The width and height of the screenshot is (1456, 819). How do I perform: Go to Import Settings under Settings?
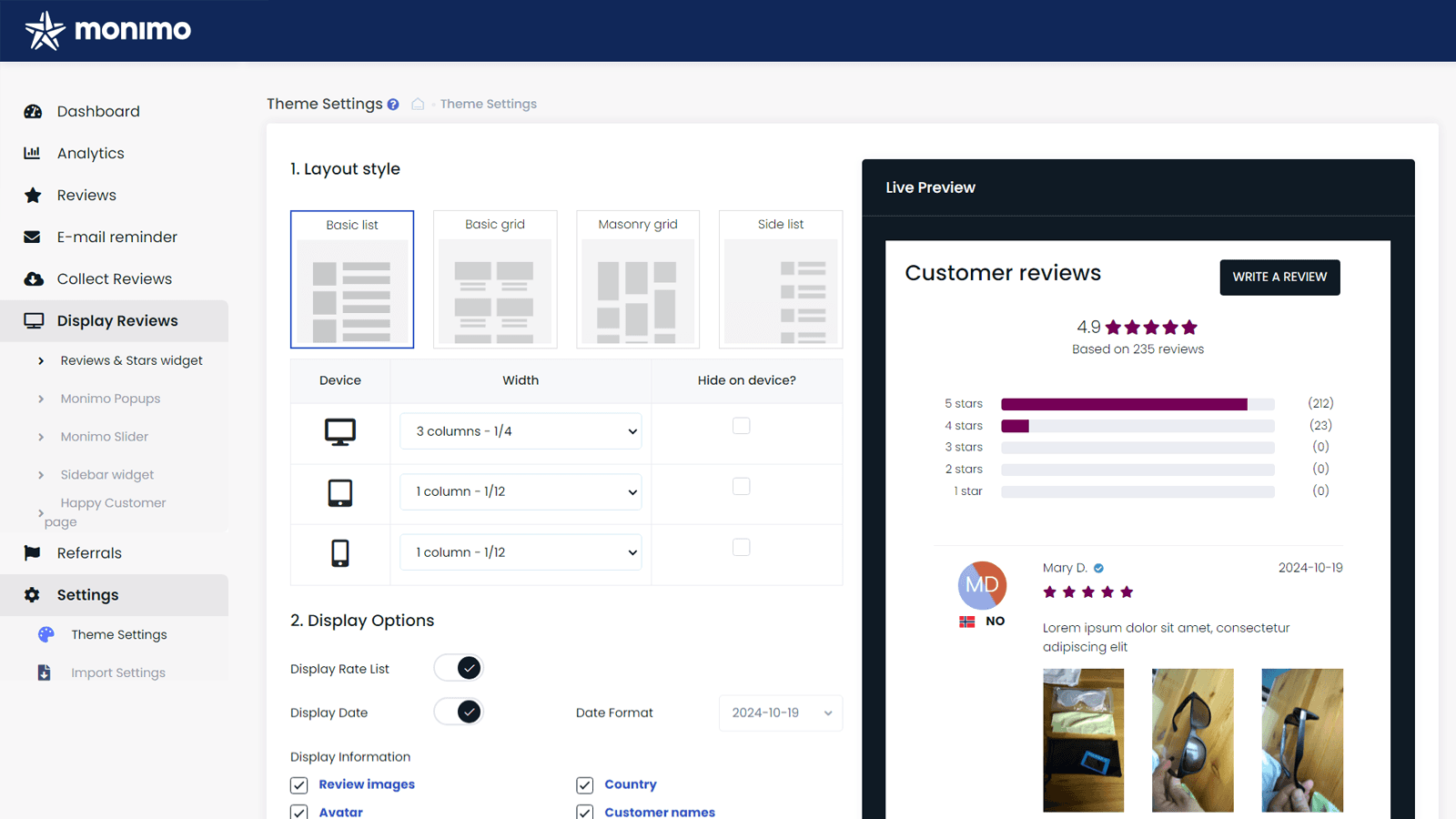[117, 672]
